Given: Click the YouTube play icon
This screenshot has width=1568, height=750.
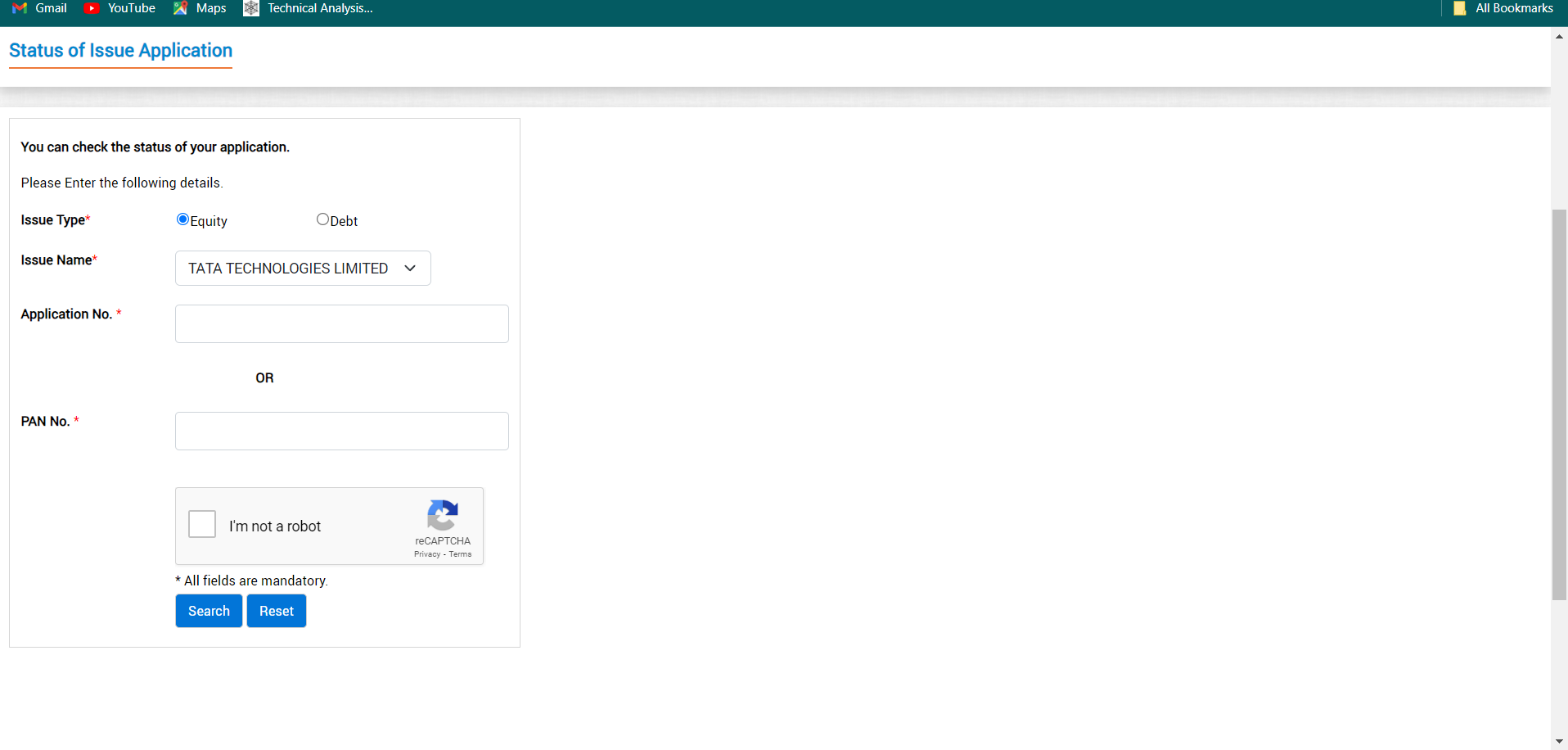Looking at the screenshot, I should click(x=92, y=8).
